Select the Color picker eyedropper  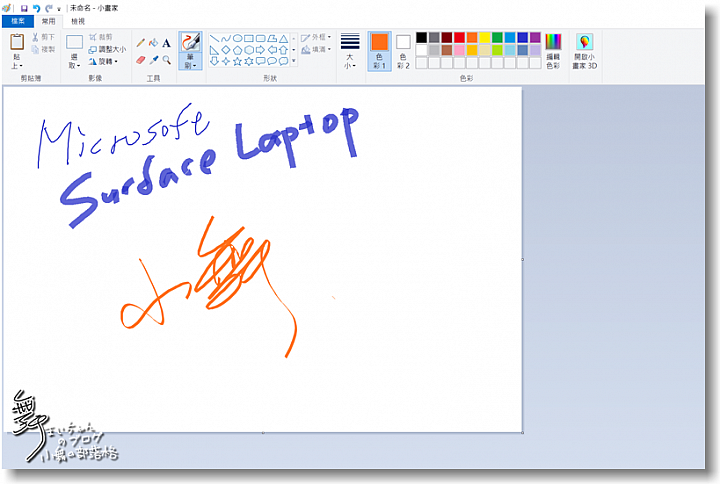pos(154,60)
